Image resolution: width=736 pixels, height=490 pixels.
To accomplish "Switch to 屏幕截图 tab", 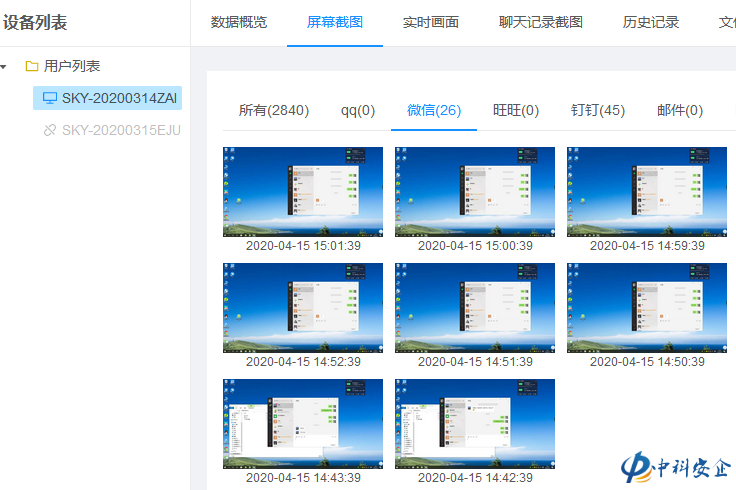I will 335,22.
